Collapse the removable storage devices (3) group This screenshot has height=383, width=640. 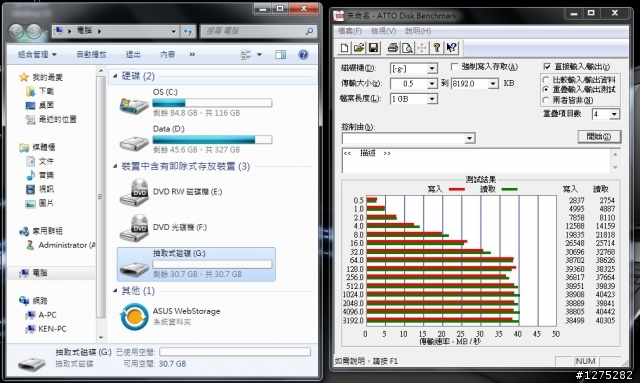point(115,166)
